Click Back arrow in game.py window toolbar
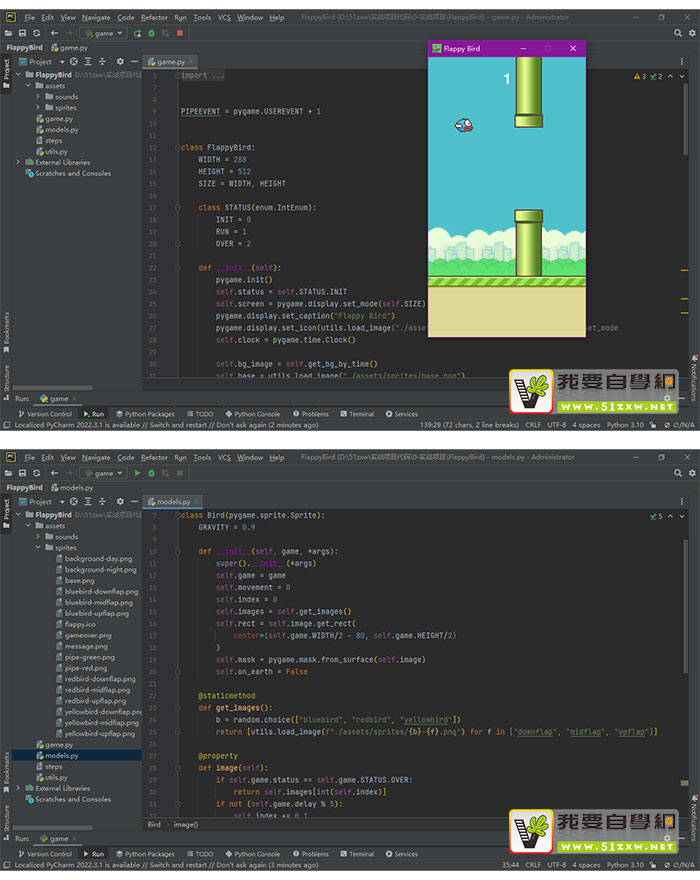Viewport: 700px width, 880px height. [54, 33]
